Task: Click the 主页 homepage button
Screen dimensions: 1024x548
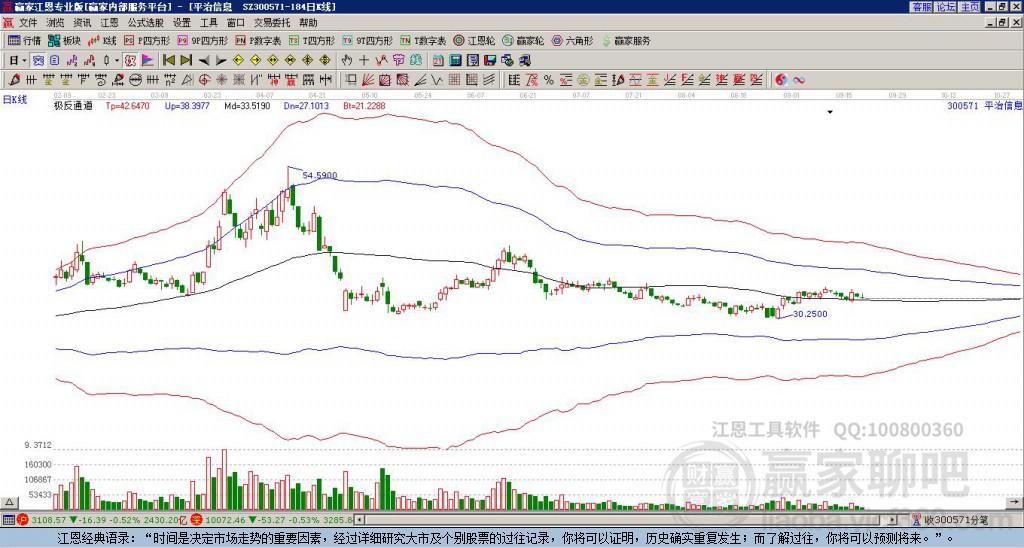Action: tap(969, 7)
